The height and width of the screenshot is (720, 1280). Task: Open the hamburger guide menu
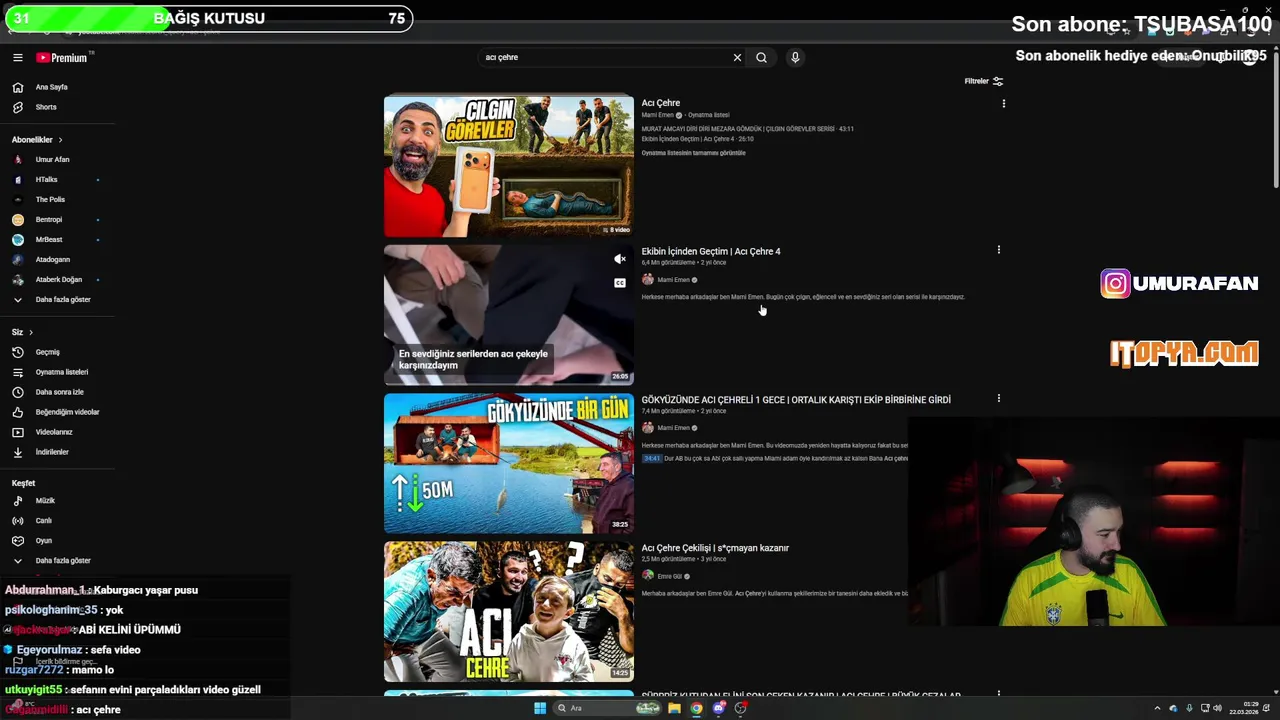[17, 58]
